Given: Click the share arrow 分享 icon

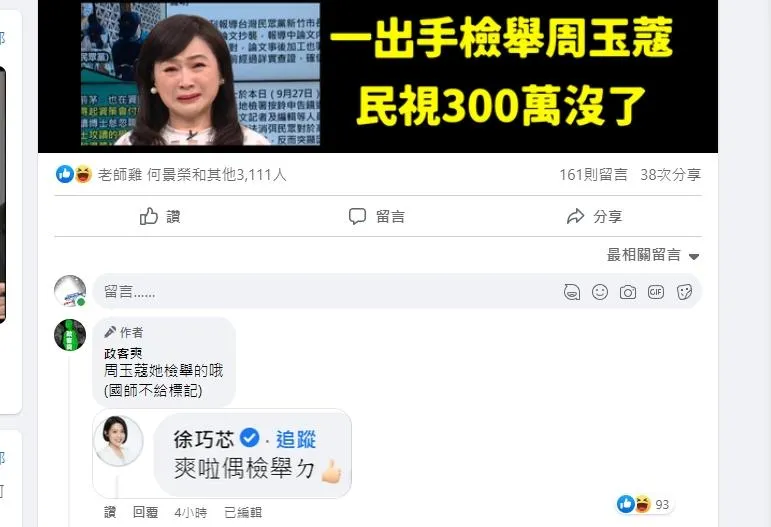Looking at the screenshot, I should [x=575, y=216].
